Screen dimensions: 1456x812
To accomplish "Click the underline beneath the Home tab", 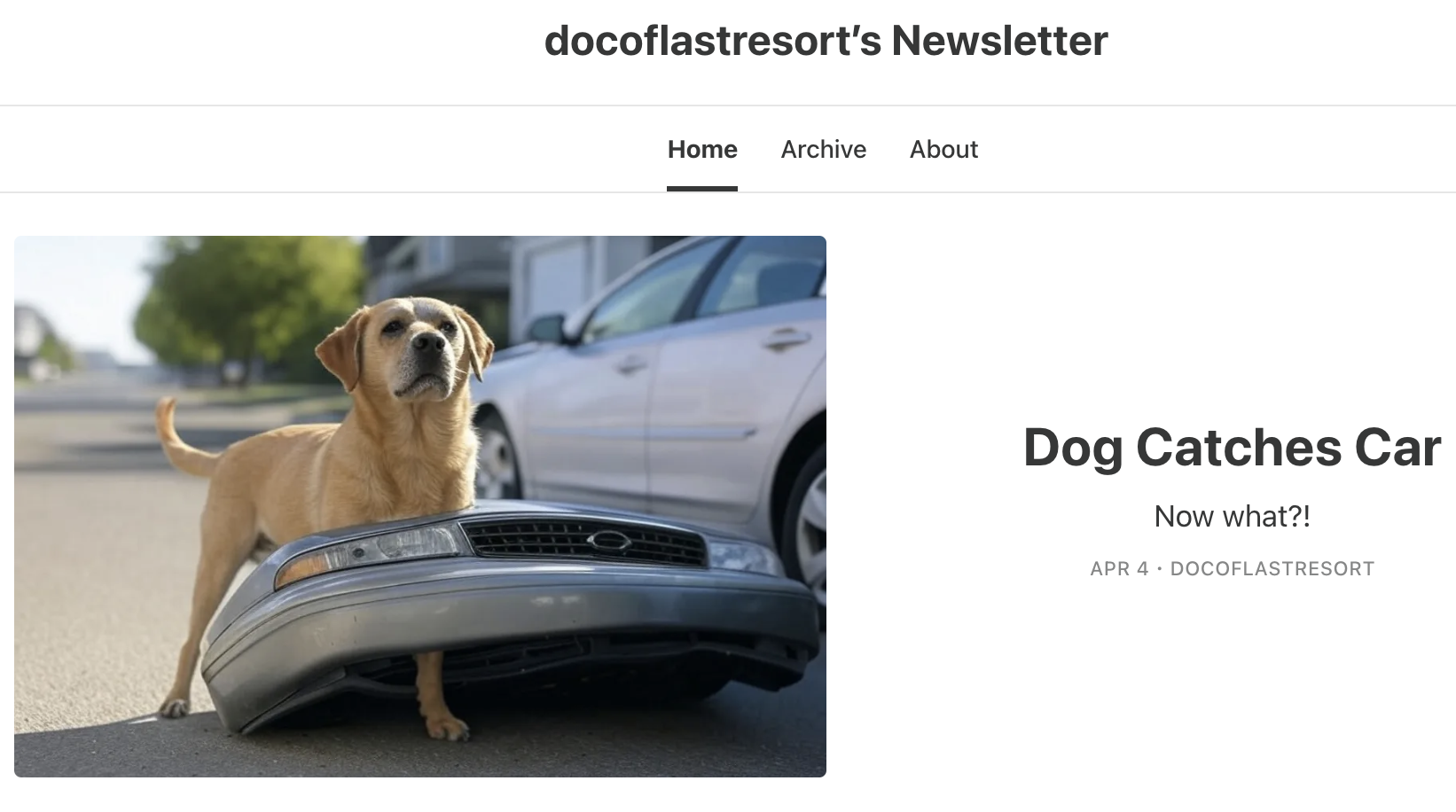I will [x=702, y=189].
